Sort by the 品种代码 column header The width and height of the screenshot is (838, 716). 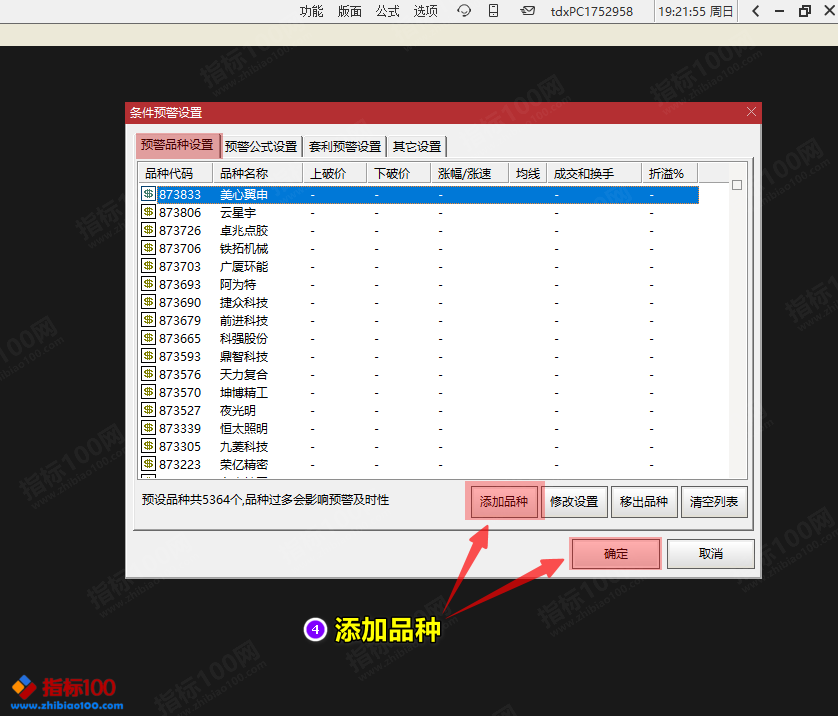click(176, 173)
